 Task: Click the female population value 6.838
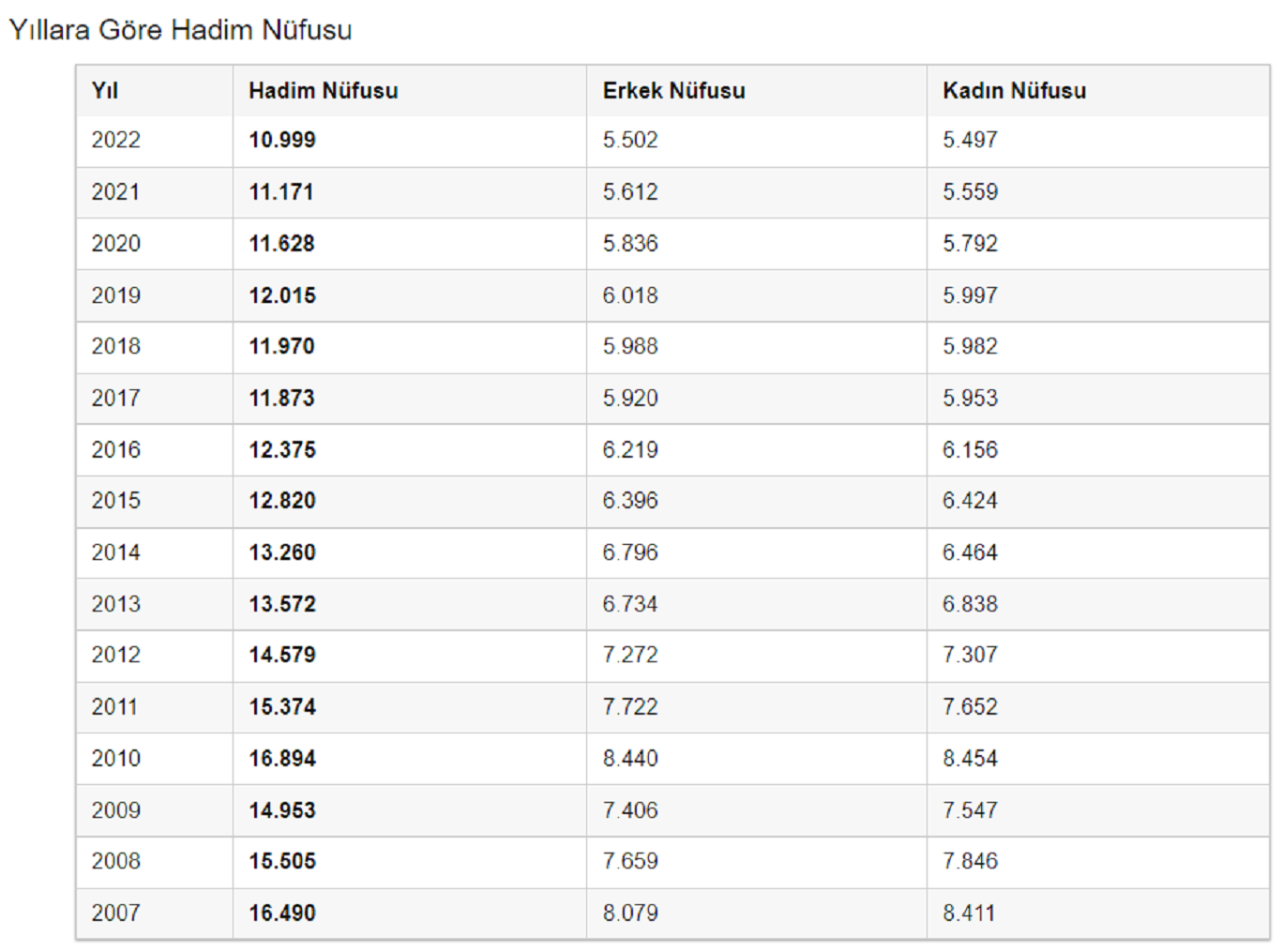click(x=970, y=604)
